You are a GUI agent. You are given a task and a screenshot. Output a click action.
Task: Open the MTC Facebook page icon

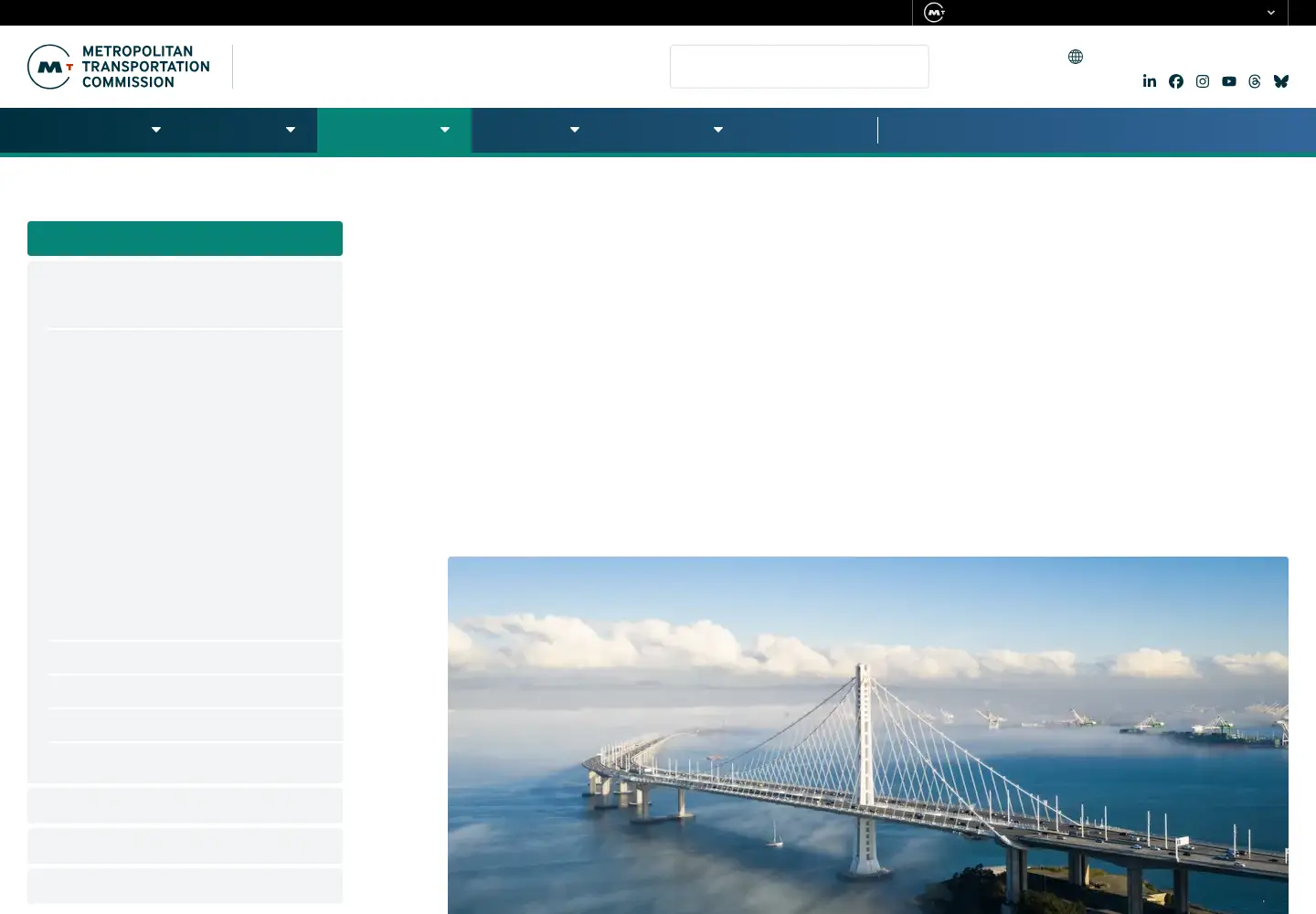(1176, 81)
